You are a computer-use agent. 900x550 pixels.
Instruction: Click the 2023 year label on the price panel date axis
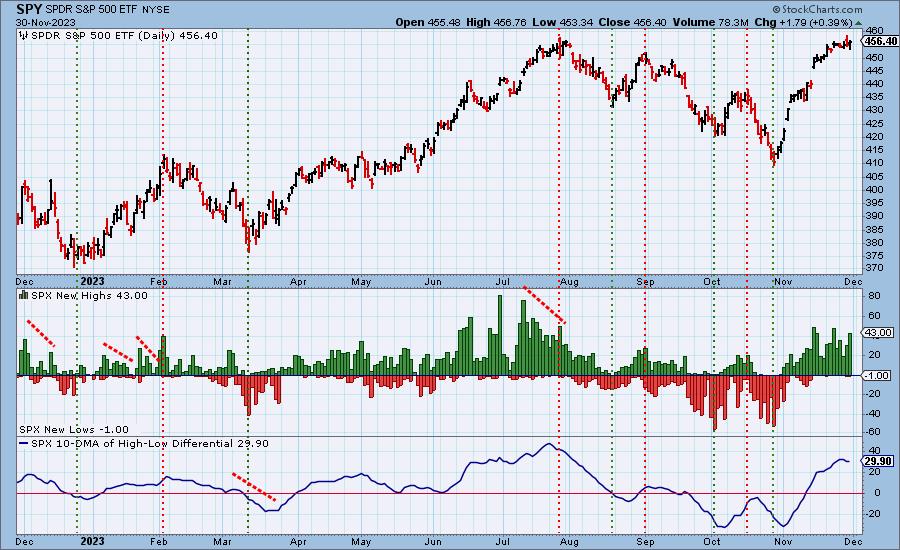[92, 281]
